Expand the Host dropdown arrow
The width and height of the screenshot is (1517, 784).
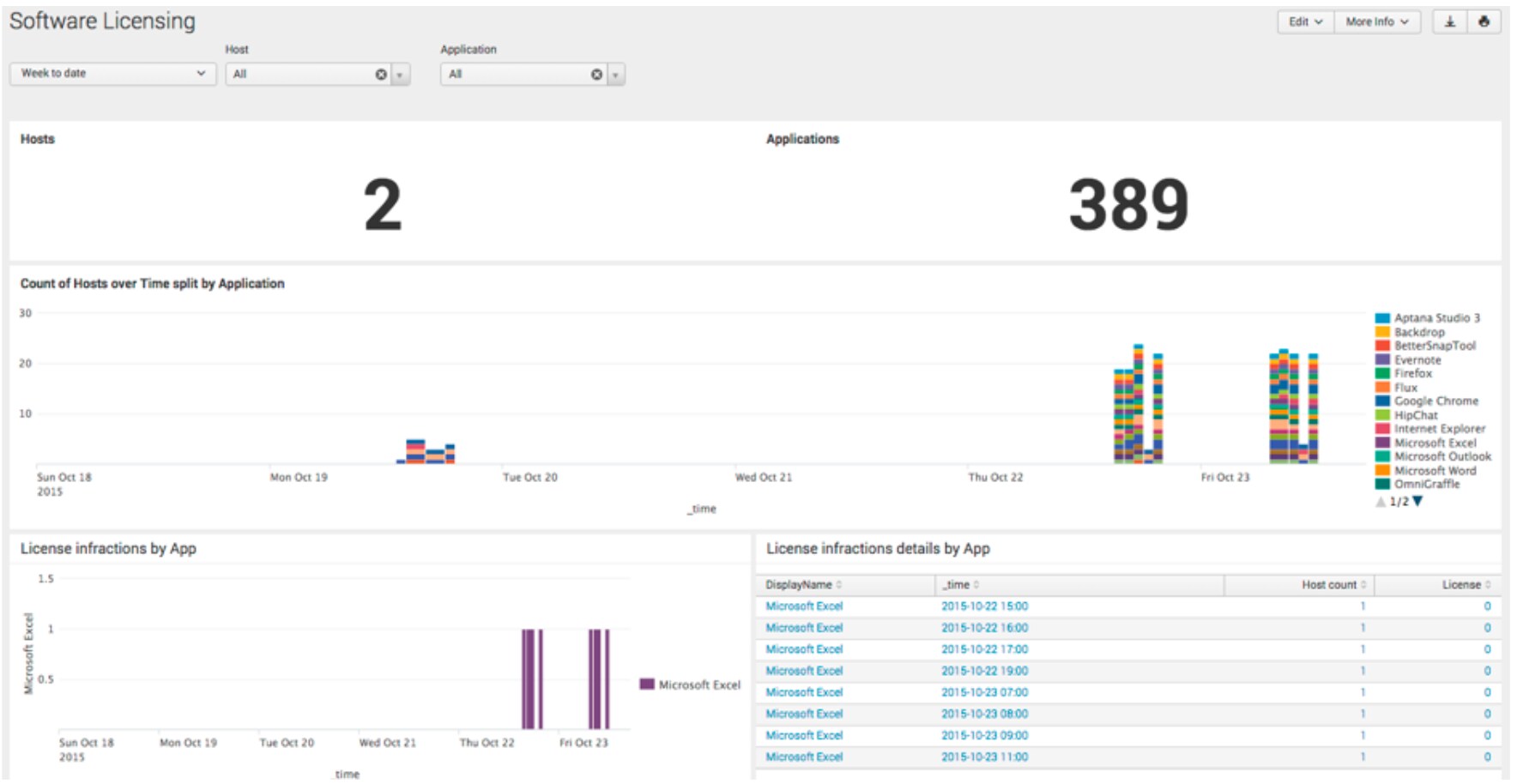401,75
